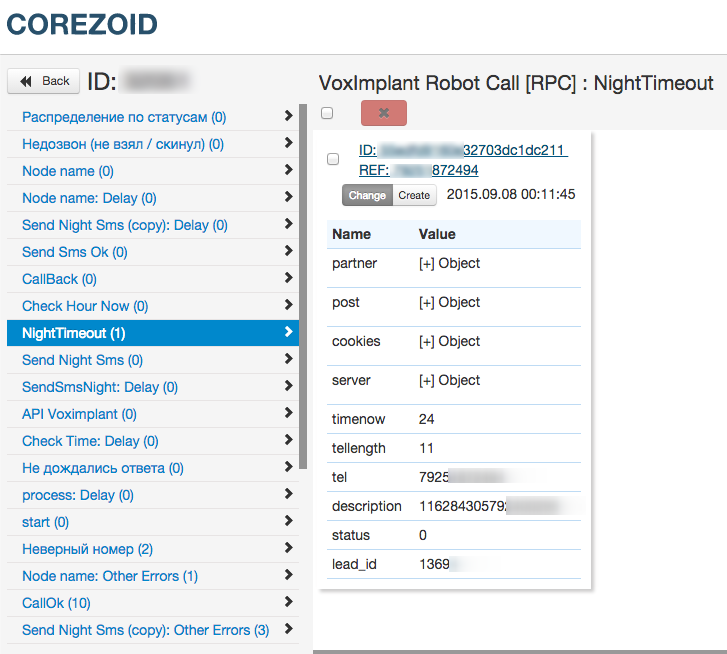The image size is (727, 654).
Task: Click the Create button on the task
Action: [x=414, y=195]
